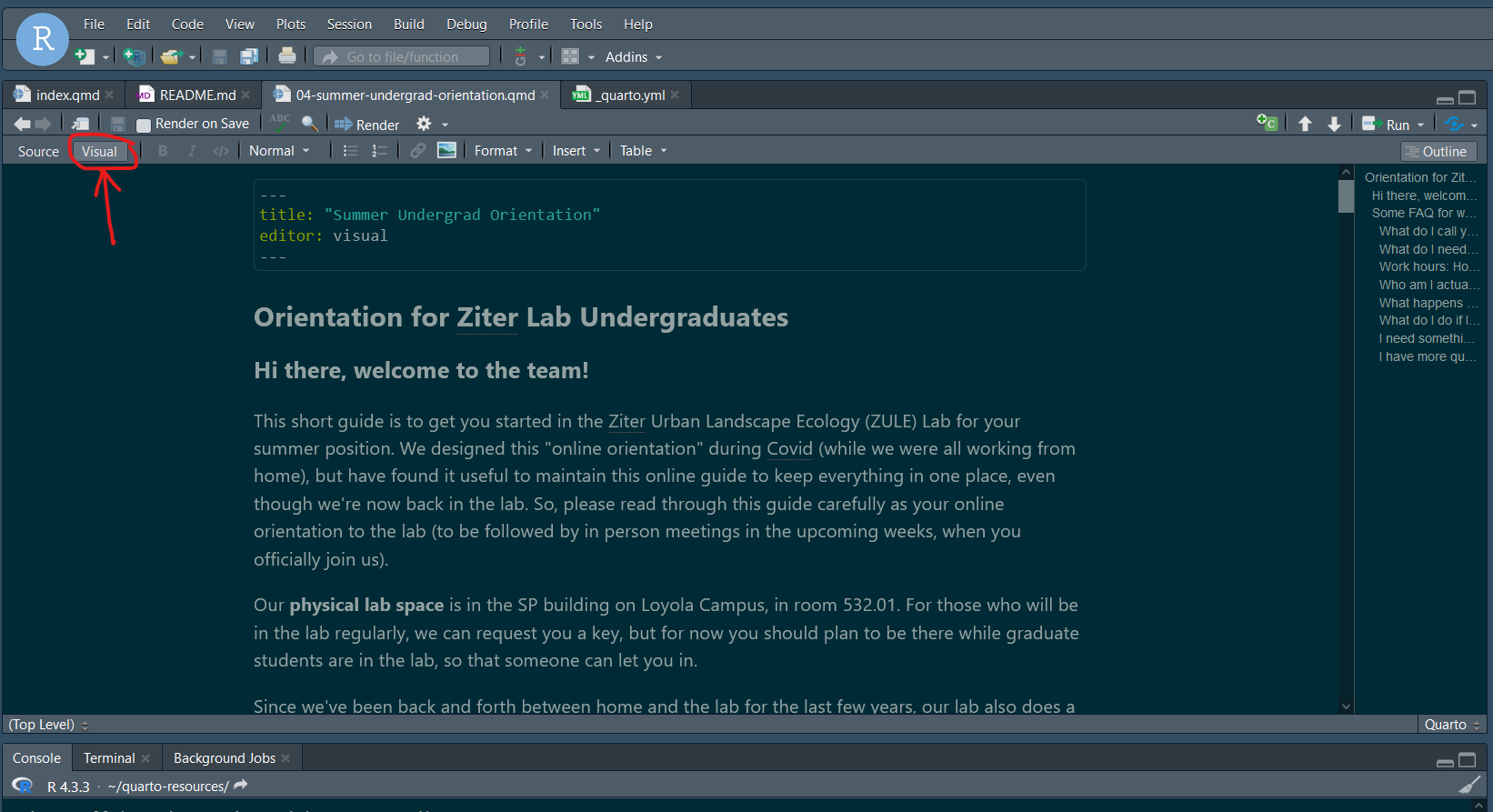
Task: Click the Find/Replace magnifier icon
Action: pyautogui.click(x=310, y=124)
